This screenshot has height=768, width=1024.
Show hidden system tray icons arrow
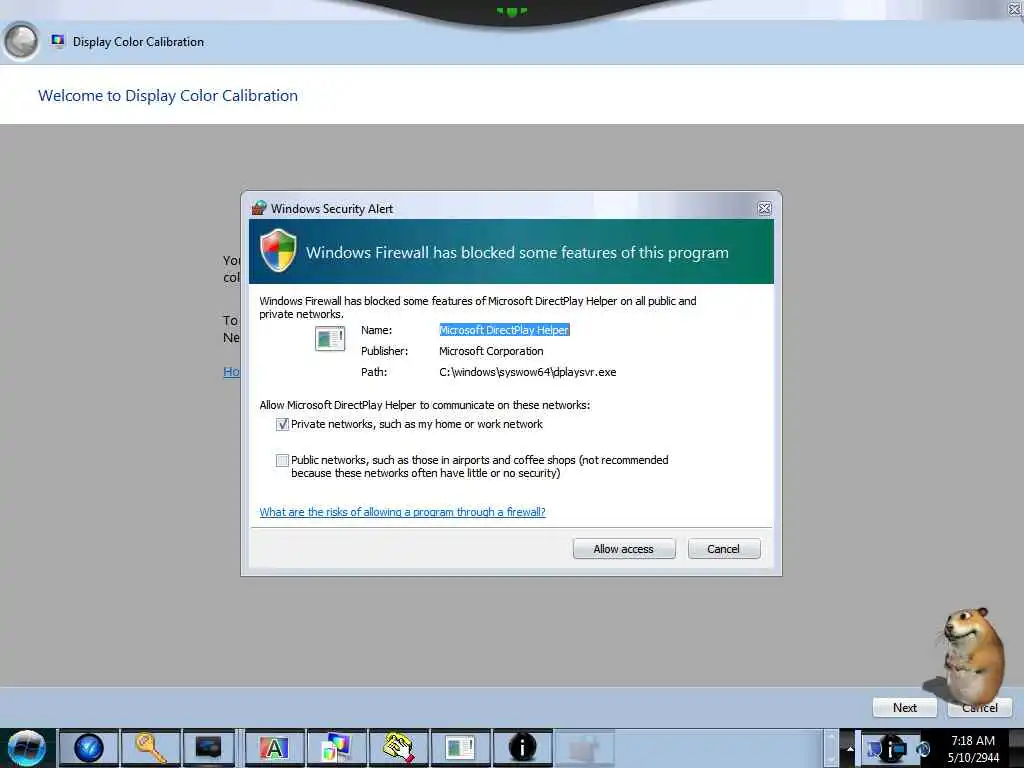(850, 748)
